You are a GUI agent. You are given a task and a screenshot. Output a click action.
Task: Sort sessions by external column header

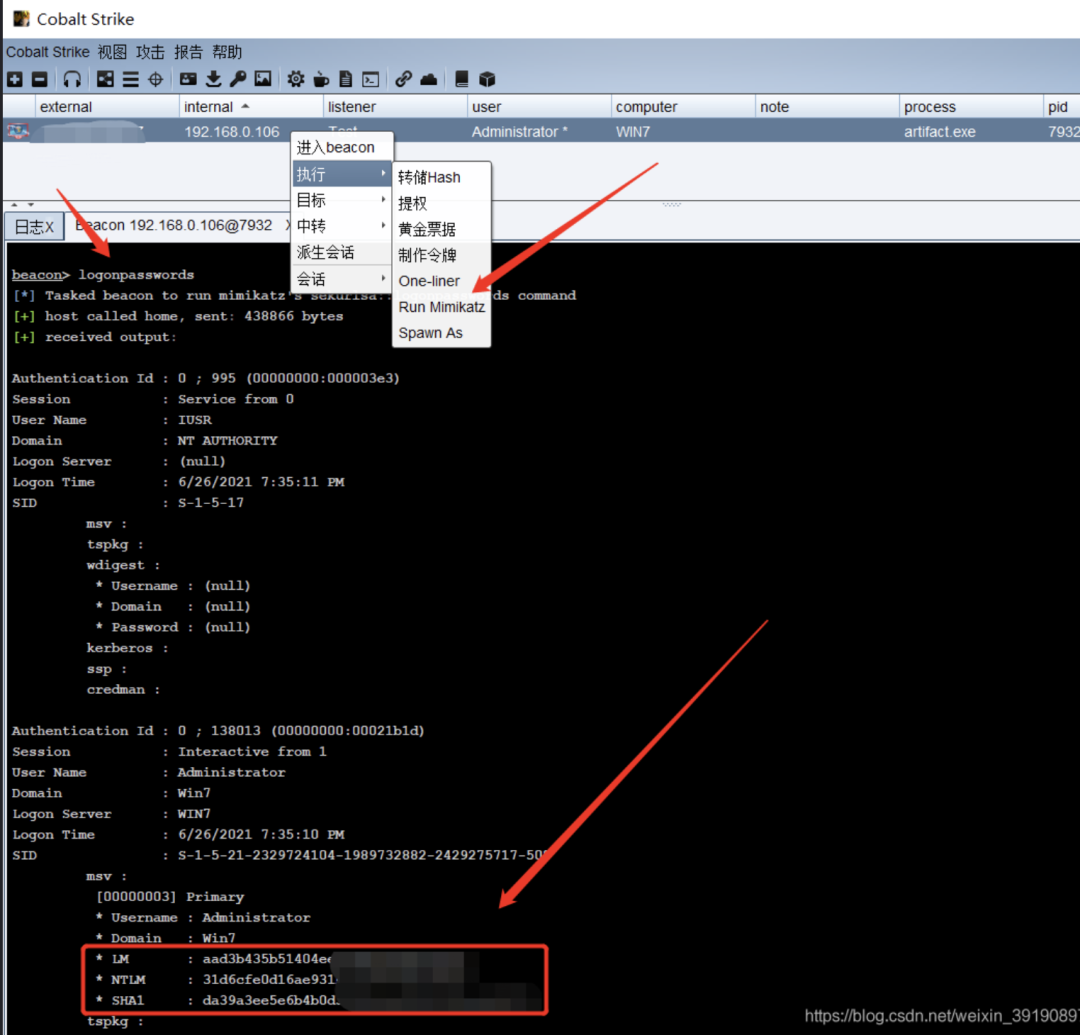click(106, 107)
